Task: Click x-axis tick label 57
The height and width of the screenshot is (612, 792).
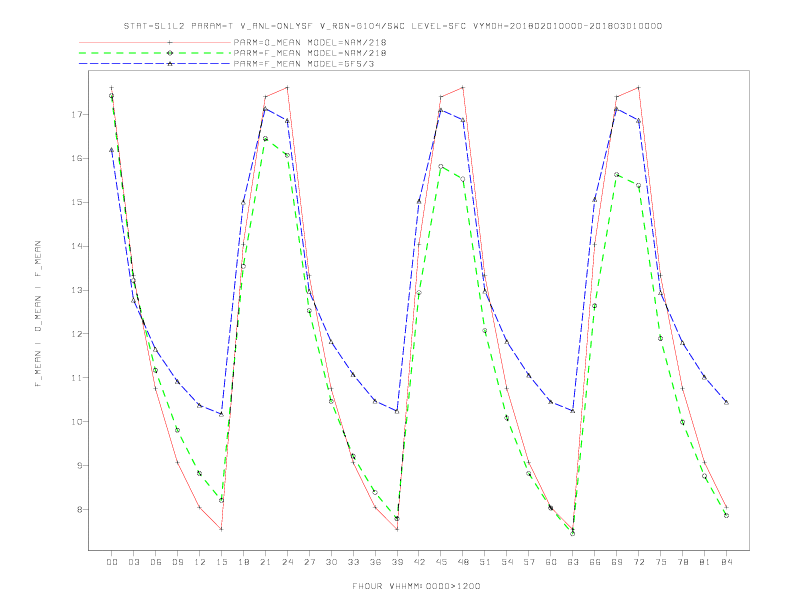Action: (x=529, y=562)
